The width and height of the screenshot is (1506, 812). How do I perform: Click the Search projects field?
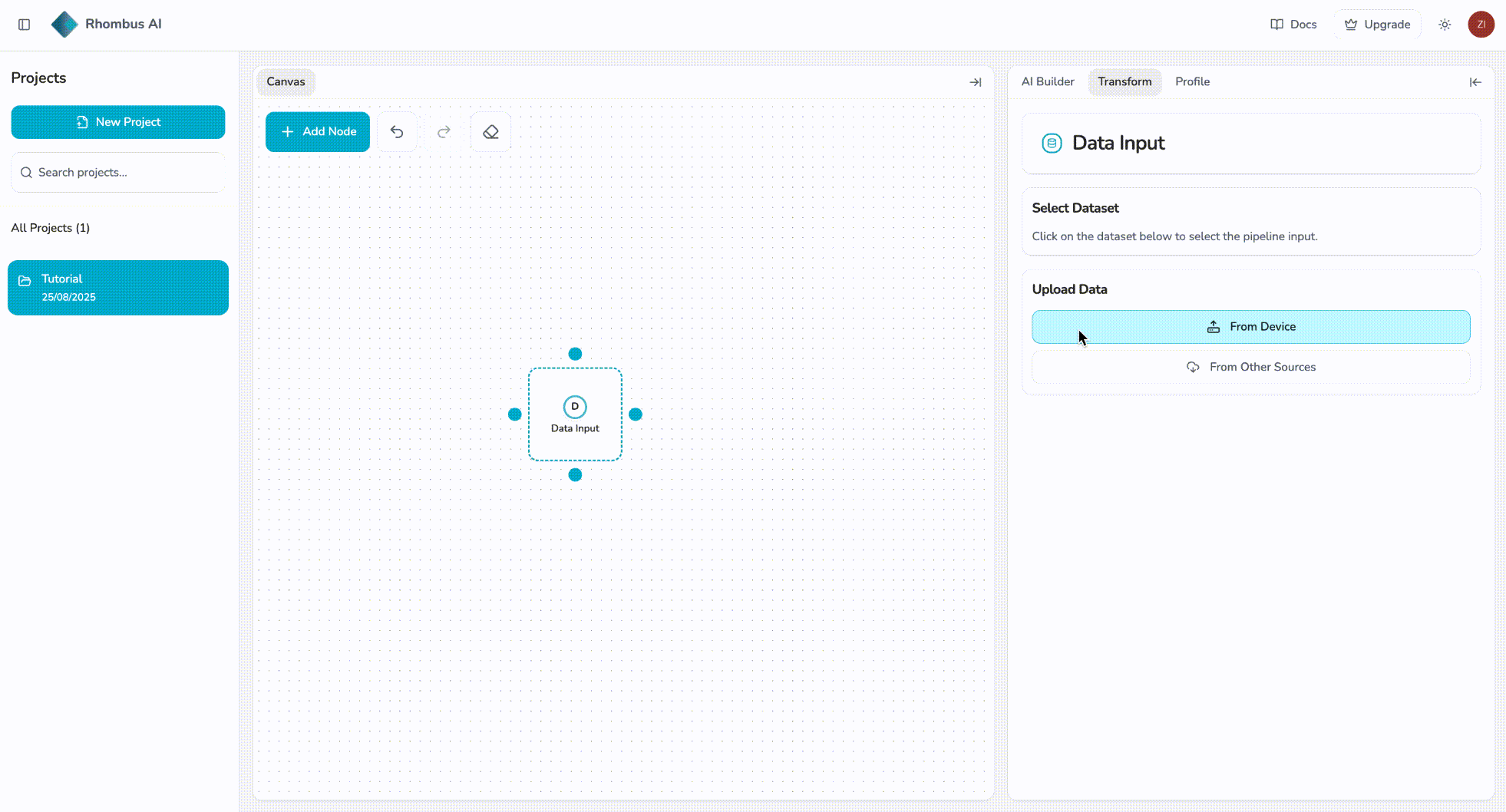[x=117, y=172]
